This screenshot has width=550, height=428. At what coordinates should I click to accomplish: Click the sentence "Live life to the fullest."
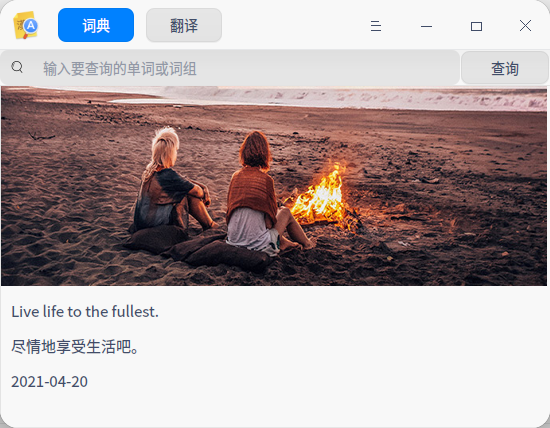85,312
